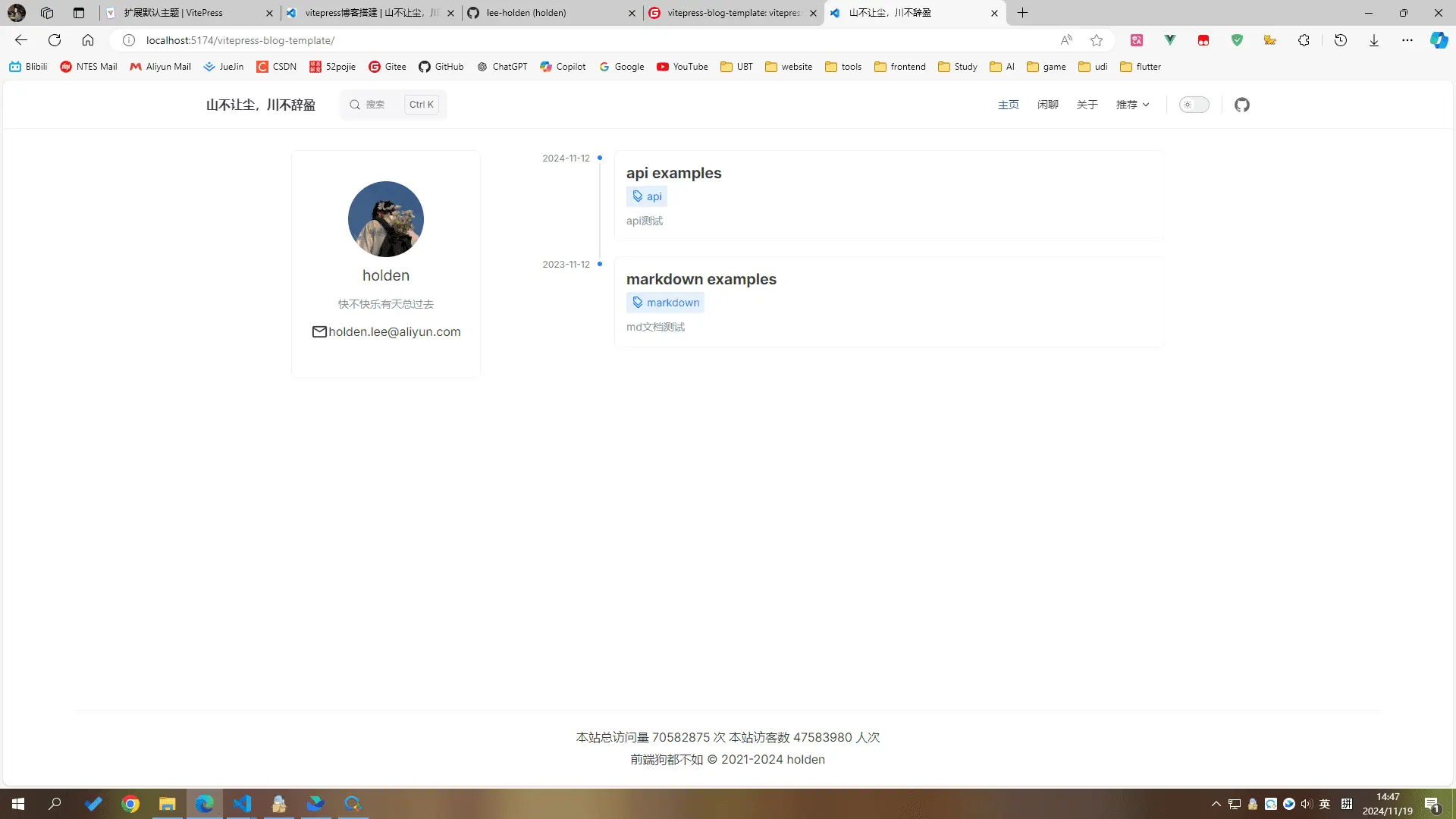
Task: Open the GitHub icon link in navbar
Action: [x=1241, y=105]
